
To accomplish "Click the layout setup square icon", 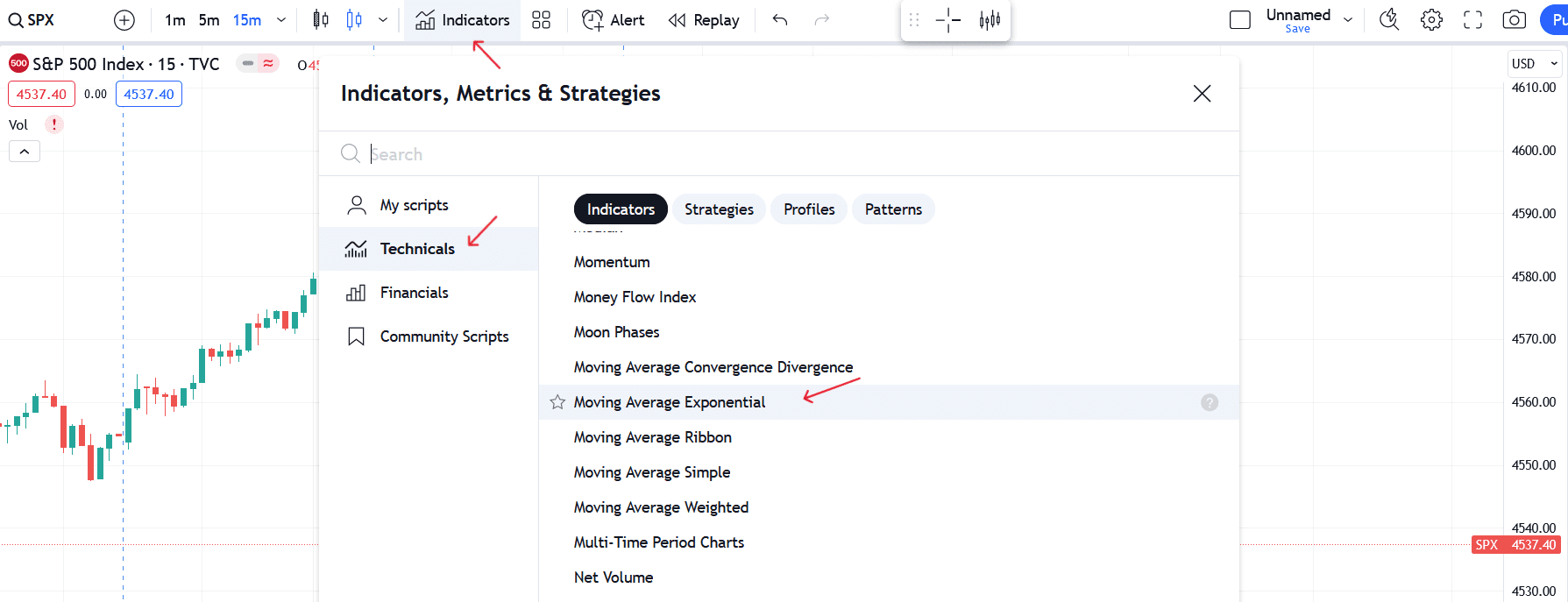I will click(x=1240, y=20).
